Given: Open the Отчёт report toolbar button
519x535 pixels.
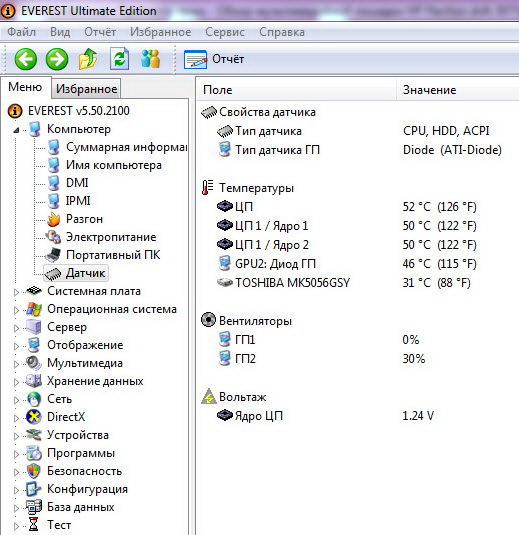Looking at the screenshot, I should click(x=214, y=59).
